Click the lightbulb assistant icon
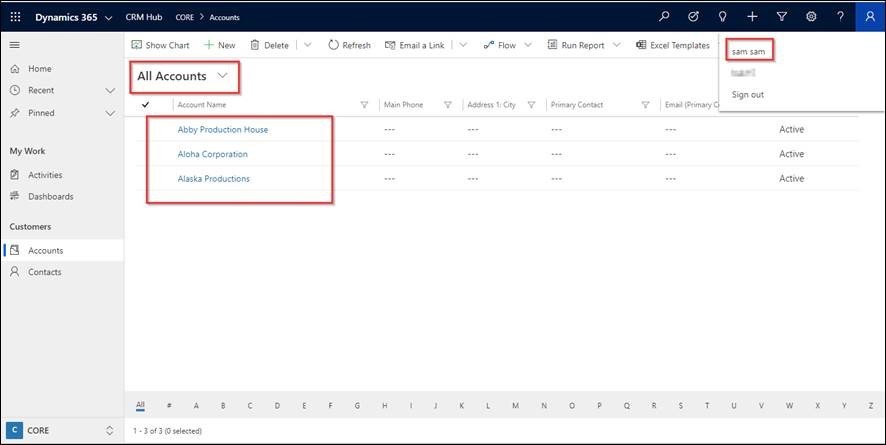The width and height of the screenshot is (886, 445). tap(723, 17)
